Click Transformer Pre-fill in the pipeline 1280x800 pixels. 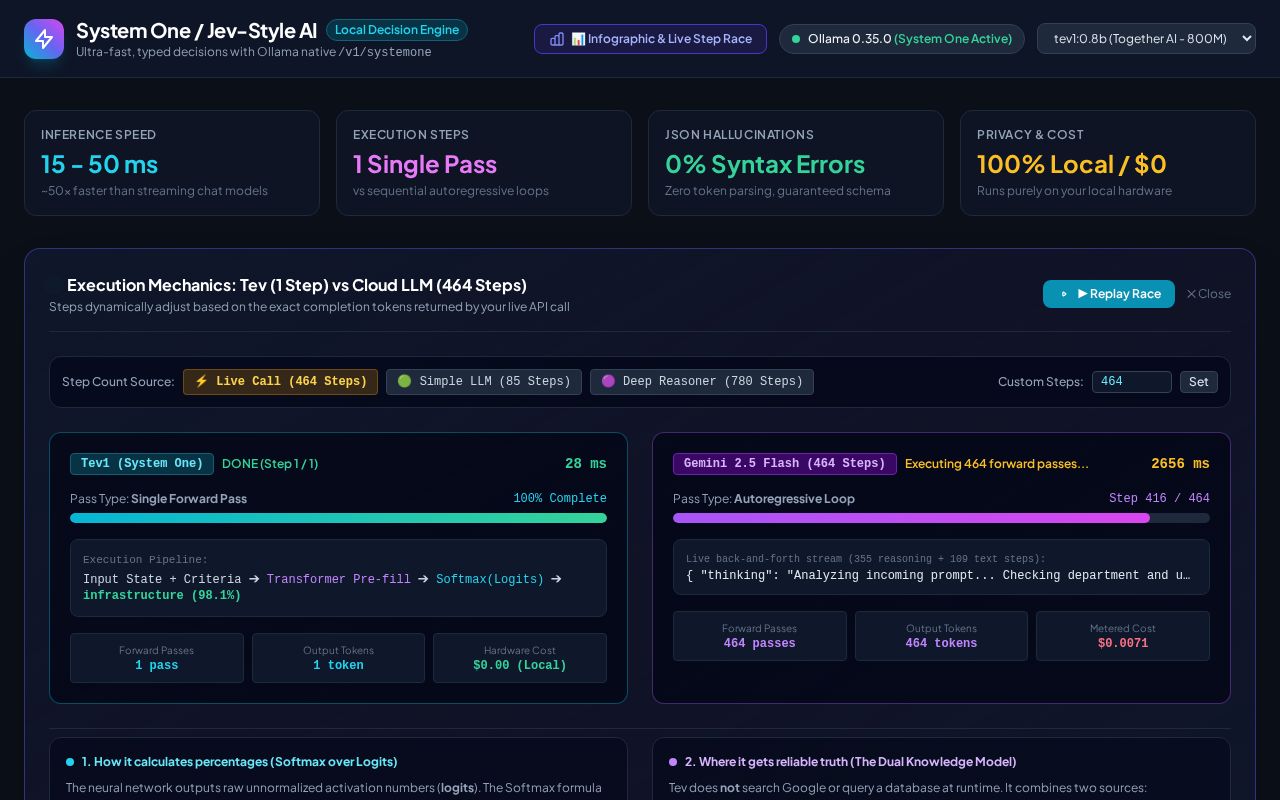pos(339,580)
